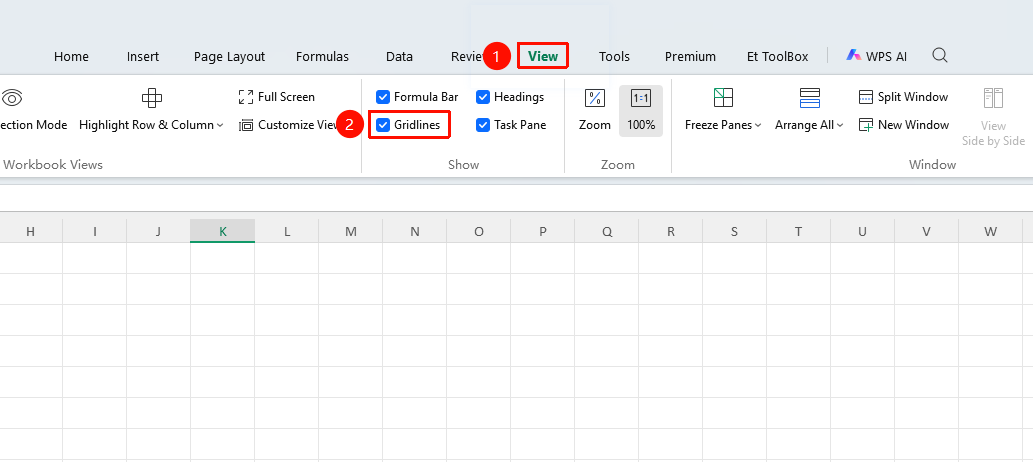Expand the Arrange All dropdown

(x=840, y=125)
